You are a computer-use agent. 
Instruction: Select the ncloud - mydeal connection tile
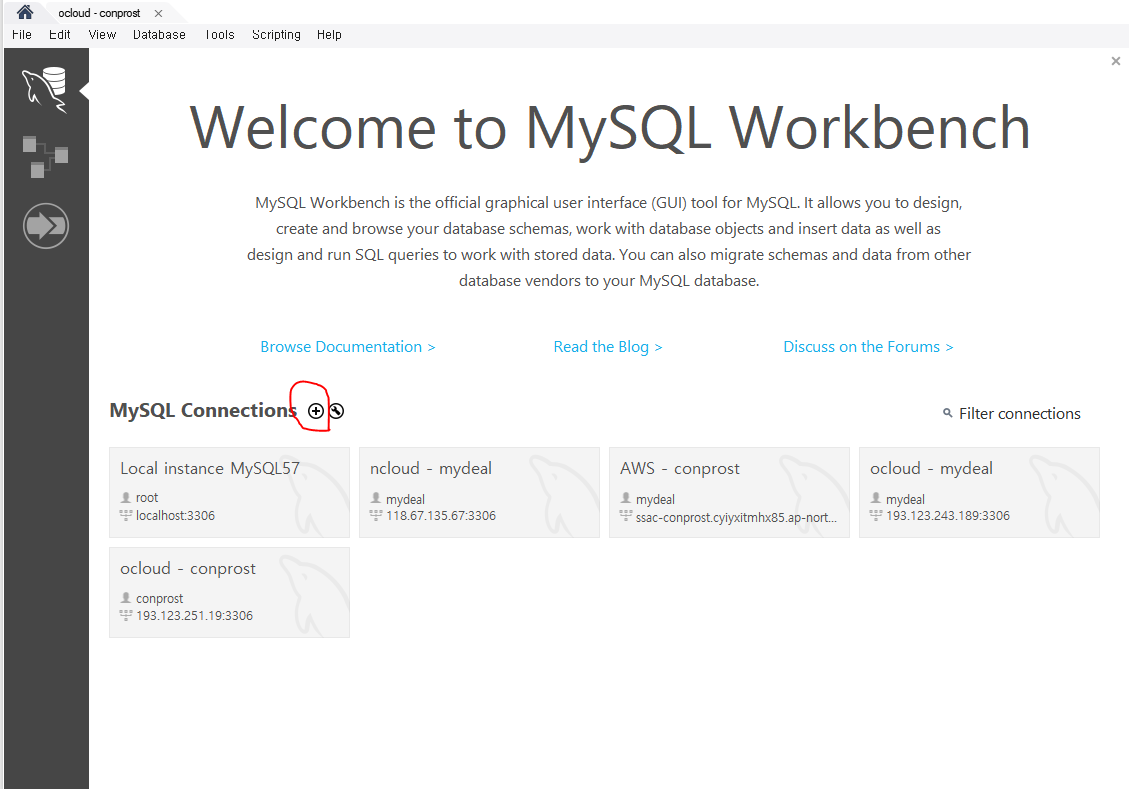point(479,492)
